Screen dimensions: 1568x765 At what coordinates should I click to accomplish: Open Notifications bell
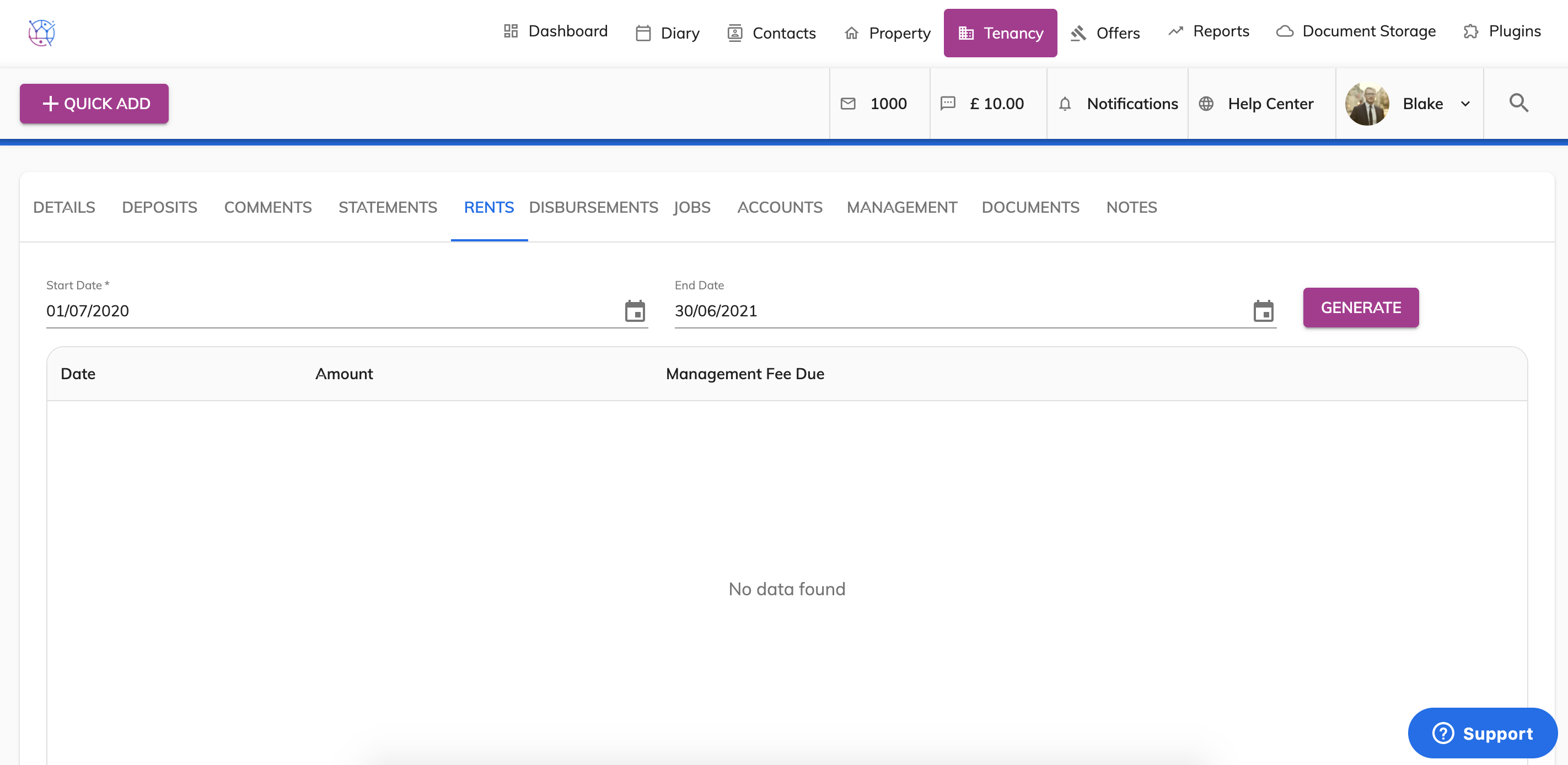[1065, 104]
